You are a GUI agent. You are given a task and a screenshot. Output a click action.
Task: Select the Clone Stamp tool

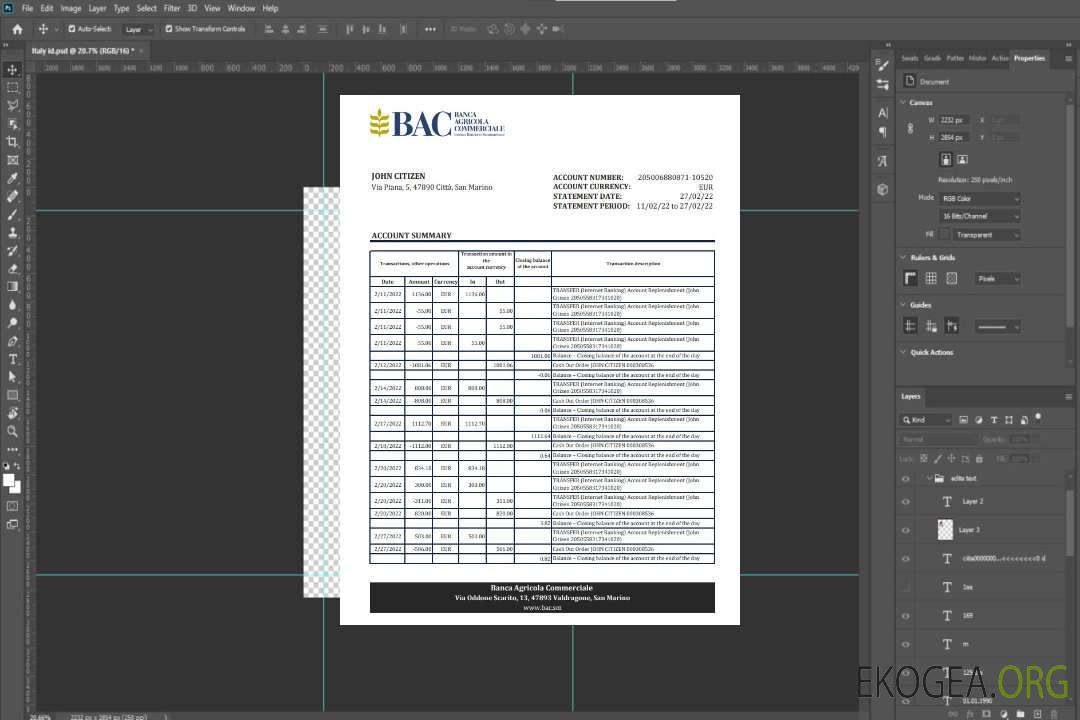click(12, 232)
